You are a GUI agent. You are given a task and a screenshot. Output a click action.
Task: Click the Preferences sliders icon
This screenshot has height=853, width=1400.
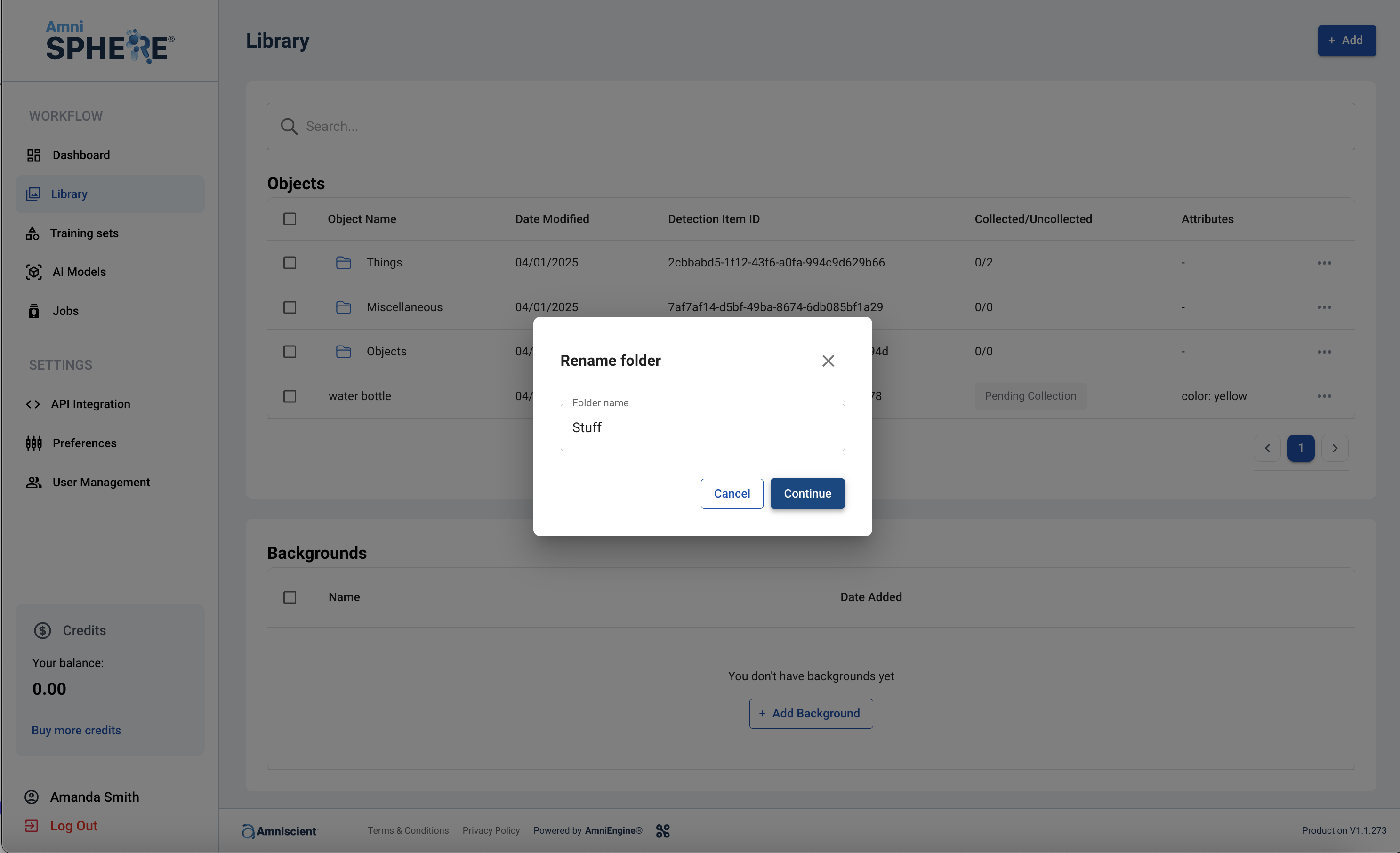(33, 443)
